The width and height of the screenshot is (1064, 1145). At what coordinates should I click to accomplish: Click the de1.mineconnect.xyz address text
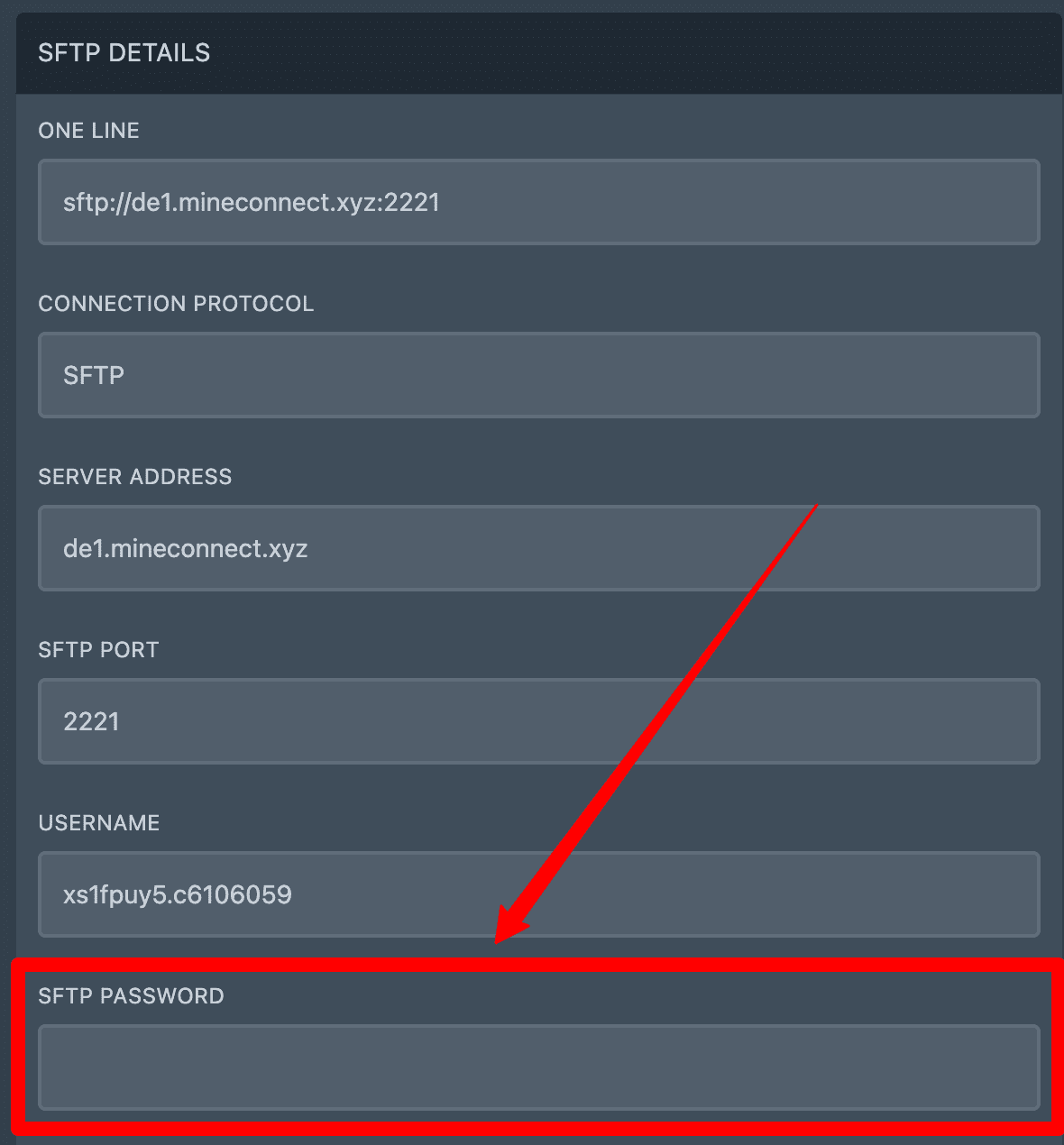pyautogui.click(x=186, y=549)
